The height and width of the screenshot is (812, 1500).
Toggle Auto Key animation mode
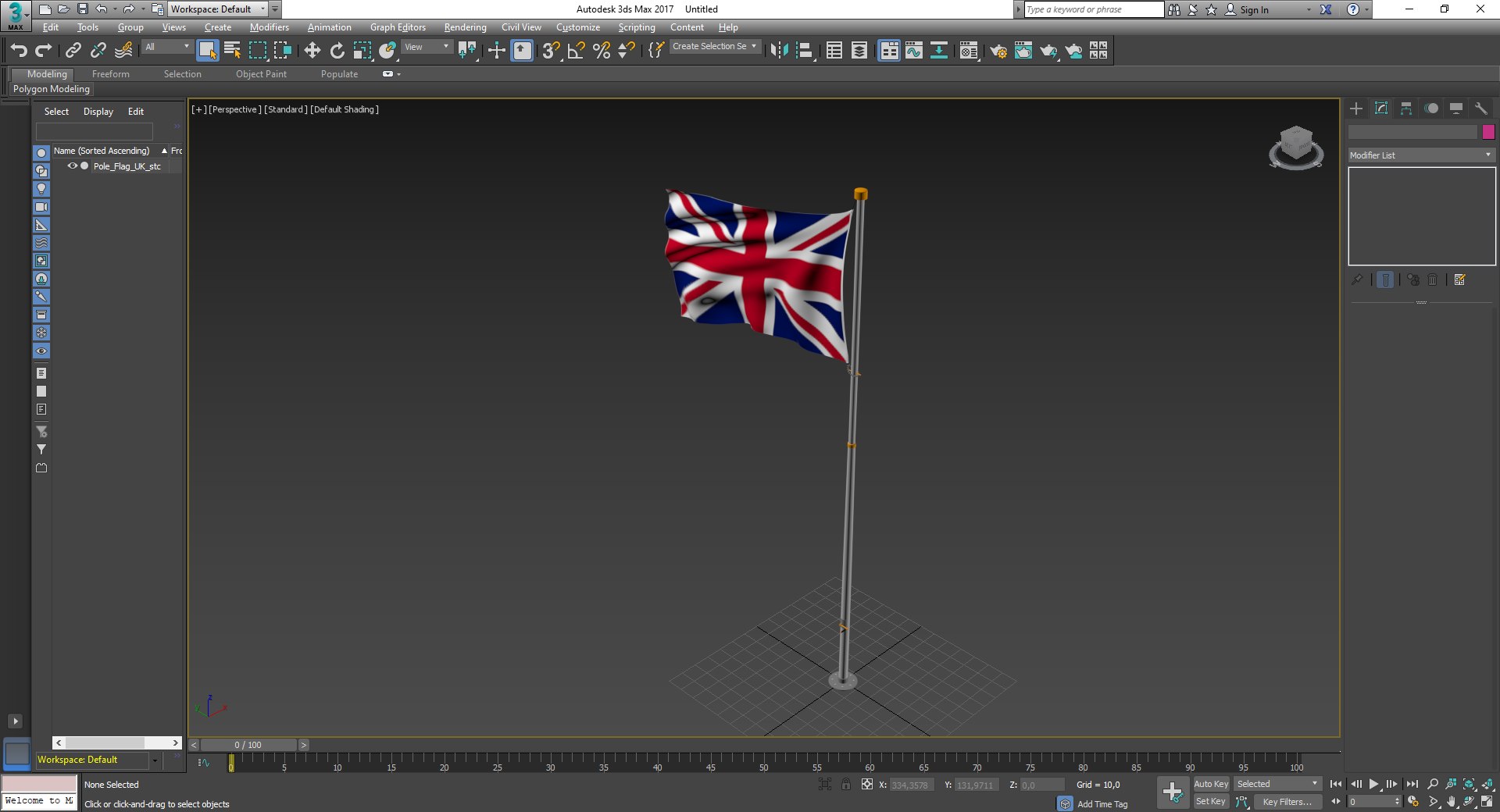(1211, 784)
